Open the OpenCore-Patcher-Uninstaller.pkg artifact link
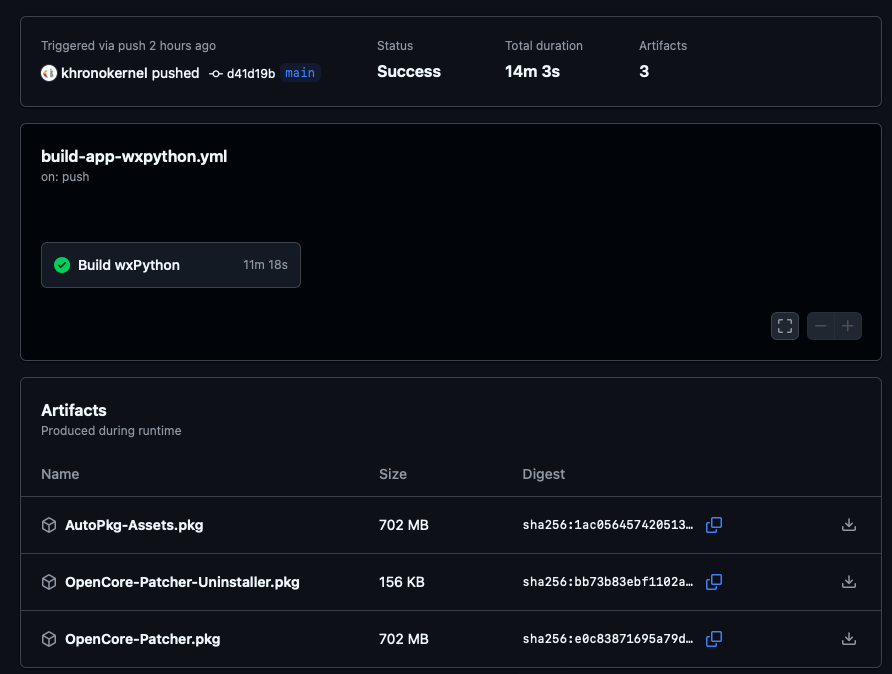Viewport: 892px width, 674px height. click(x=182, y=582)
